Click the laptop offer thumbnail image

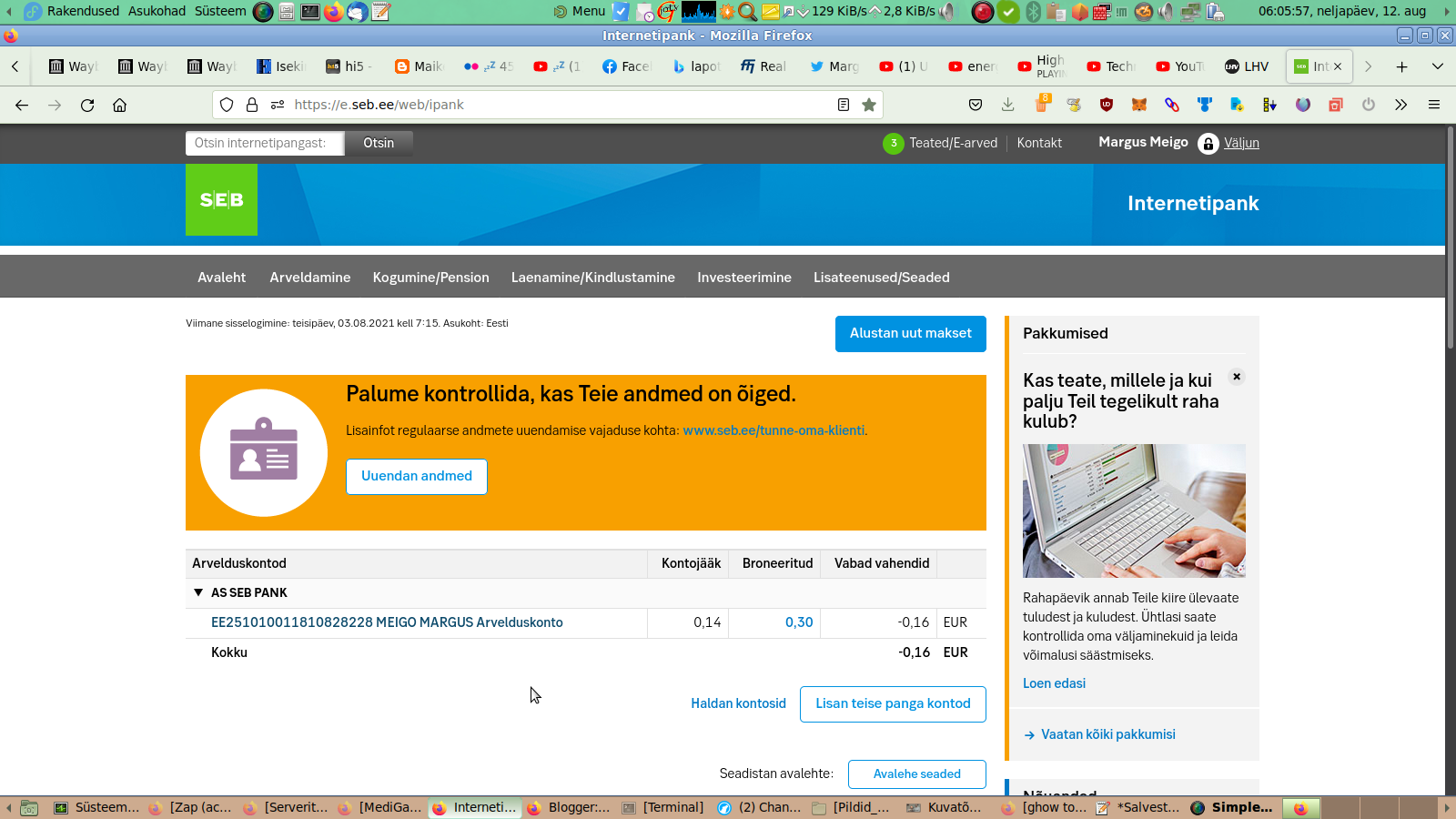[x=1134, y=511]
